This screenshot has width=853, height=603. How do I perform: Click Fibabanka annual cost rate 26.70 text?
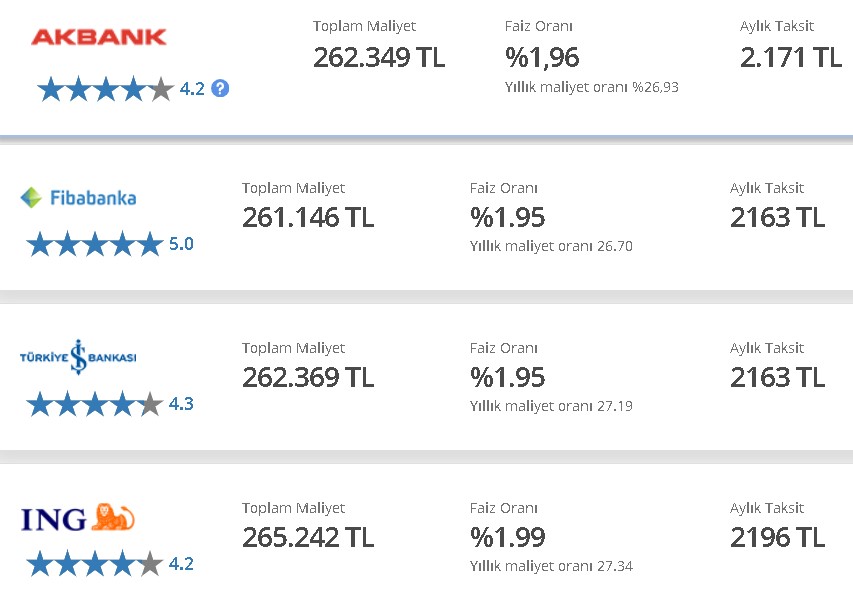pyautogui.click(x=551, y=246)
